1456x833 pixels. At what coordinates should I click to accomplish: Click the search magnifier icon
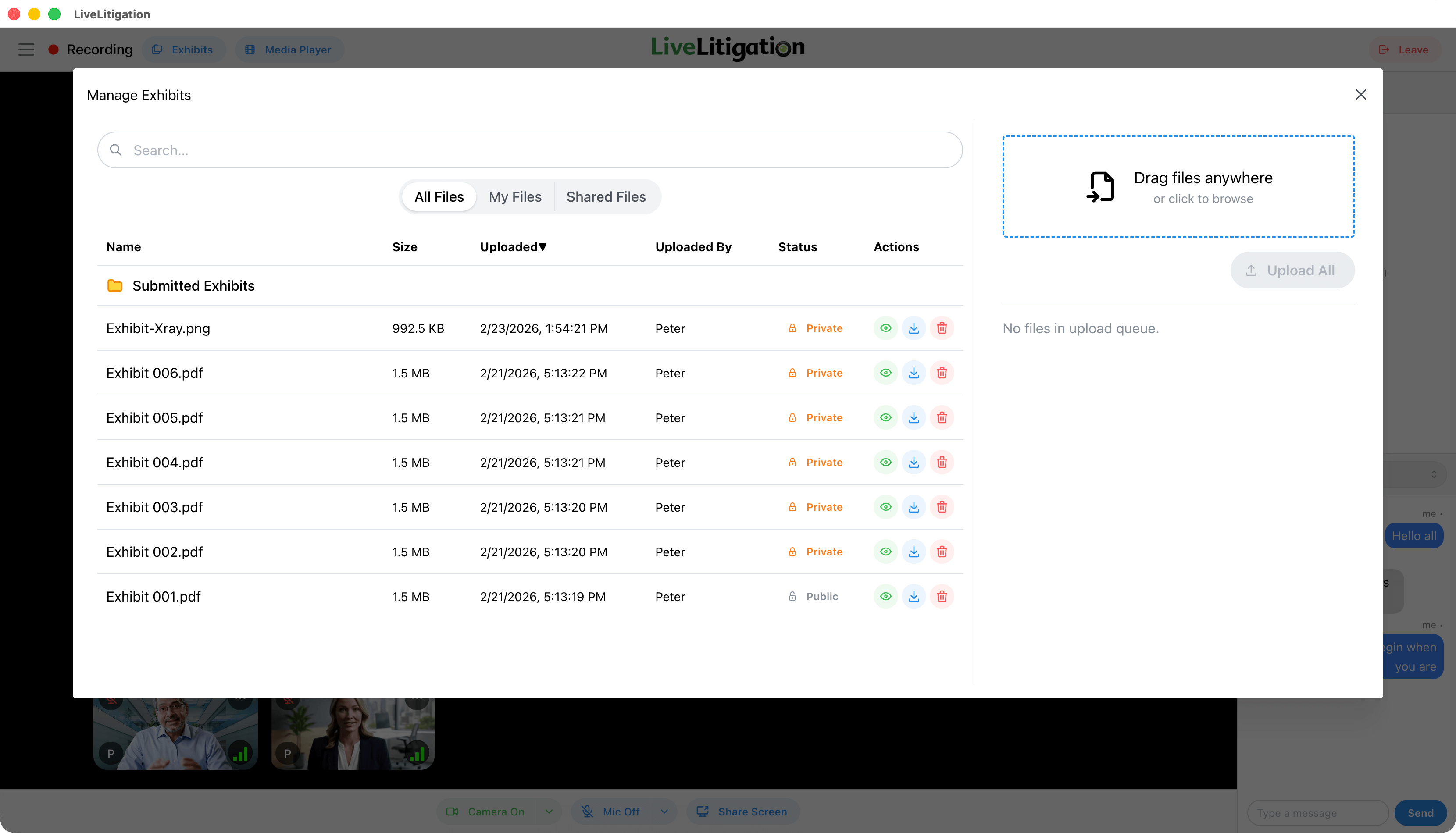coord(116,150)
